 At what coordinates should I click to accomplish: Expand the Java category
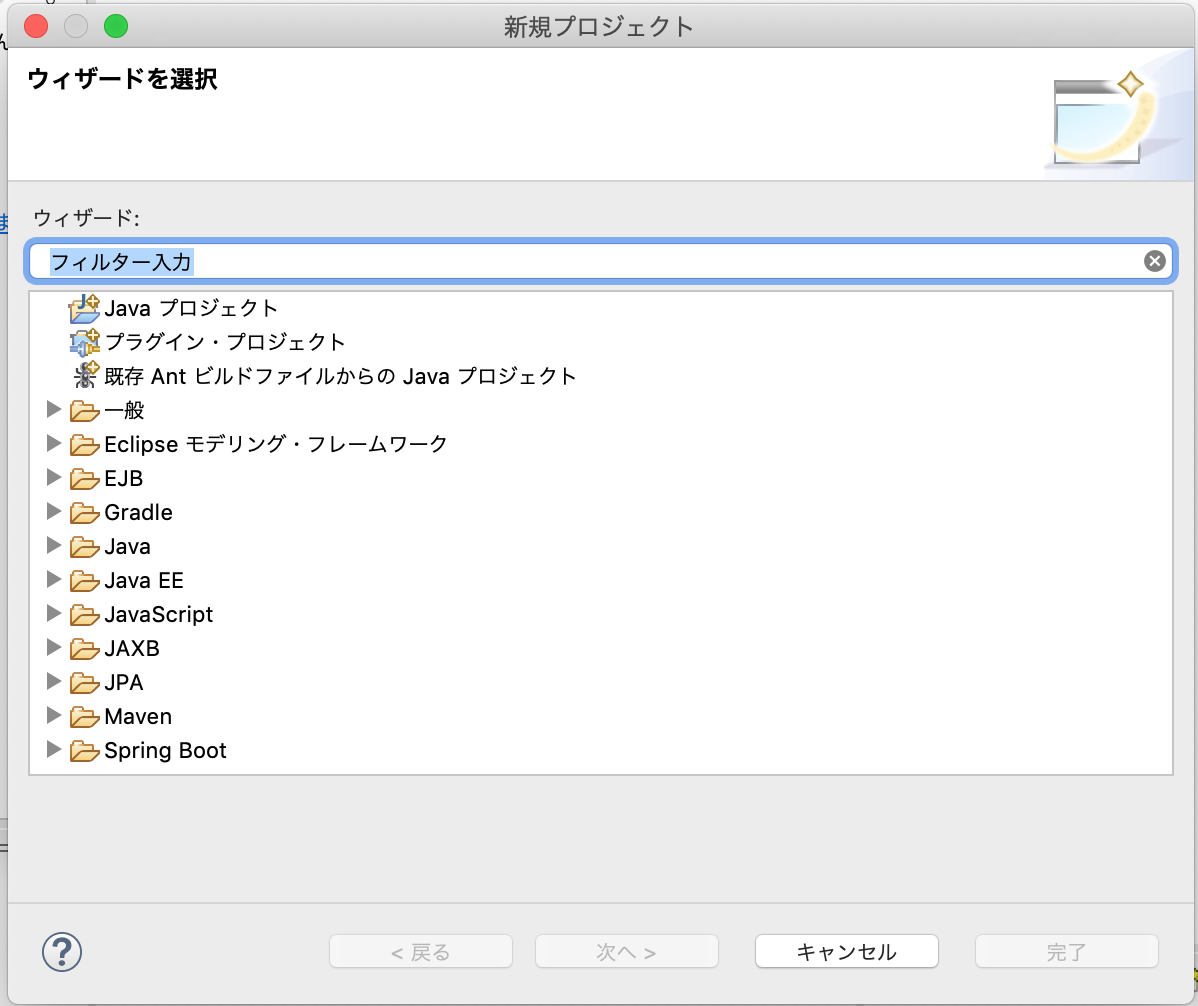pos(53,545)
